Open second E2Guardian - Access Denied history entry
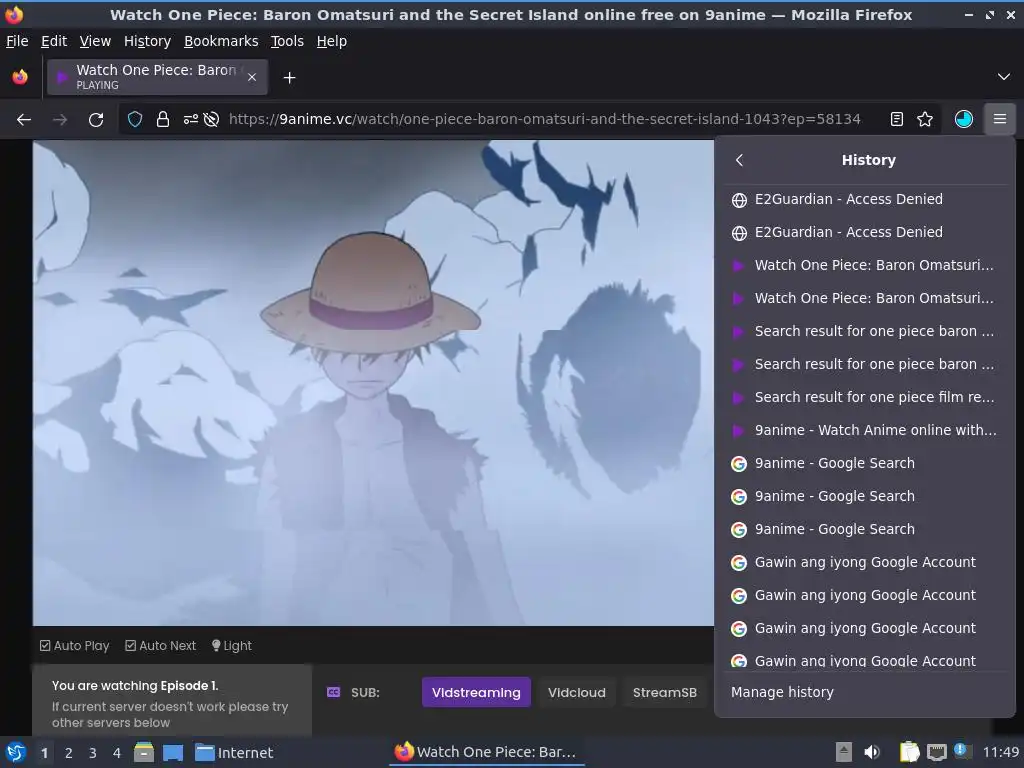The width and height of the screenshot is (1024, 768). pyautogui.click(x=865, y=232)
